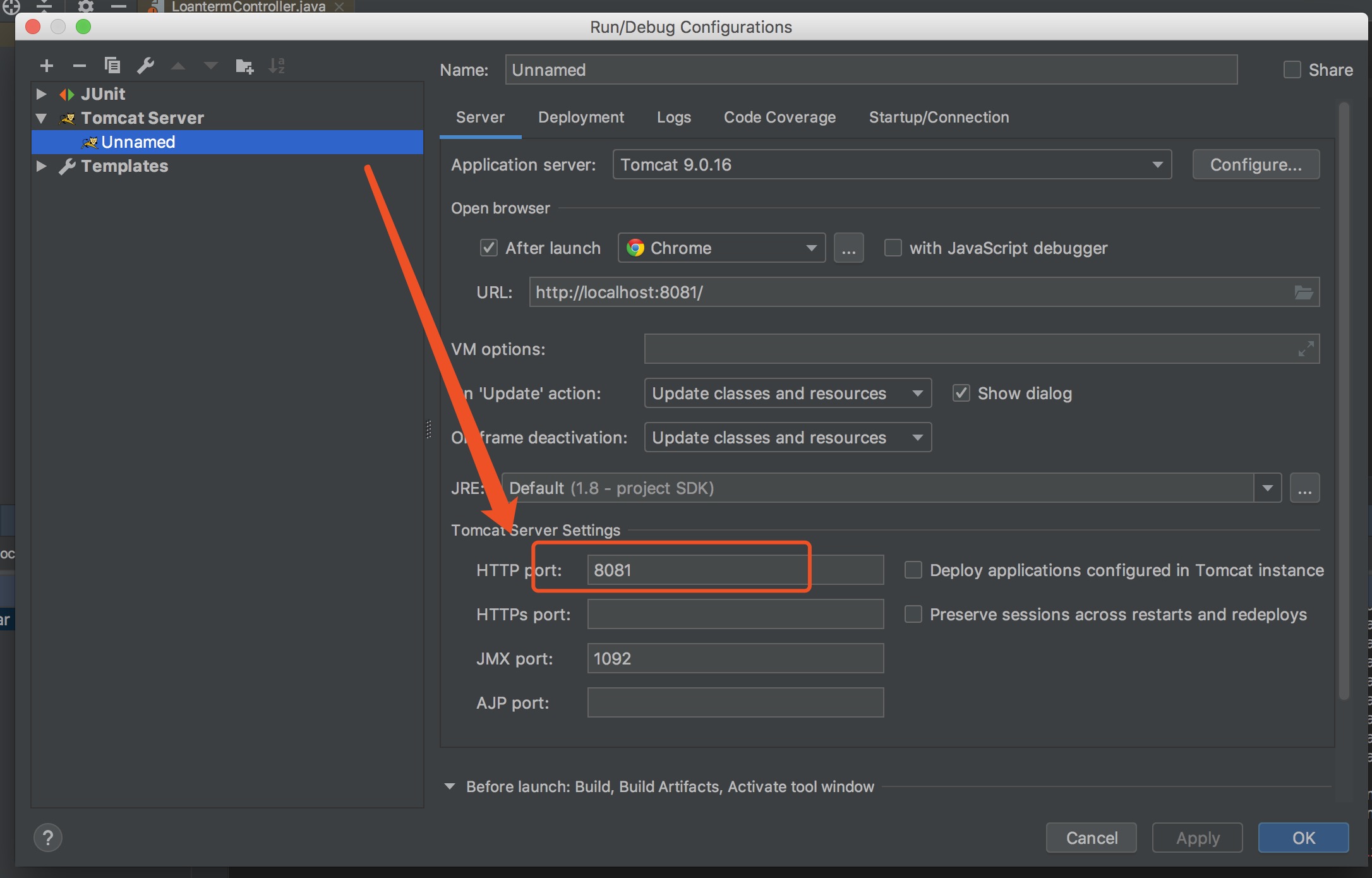Click the dialog's vertical scrollbar
The width and height of the screenshot is (1372, 878).
(1344, 401)
